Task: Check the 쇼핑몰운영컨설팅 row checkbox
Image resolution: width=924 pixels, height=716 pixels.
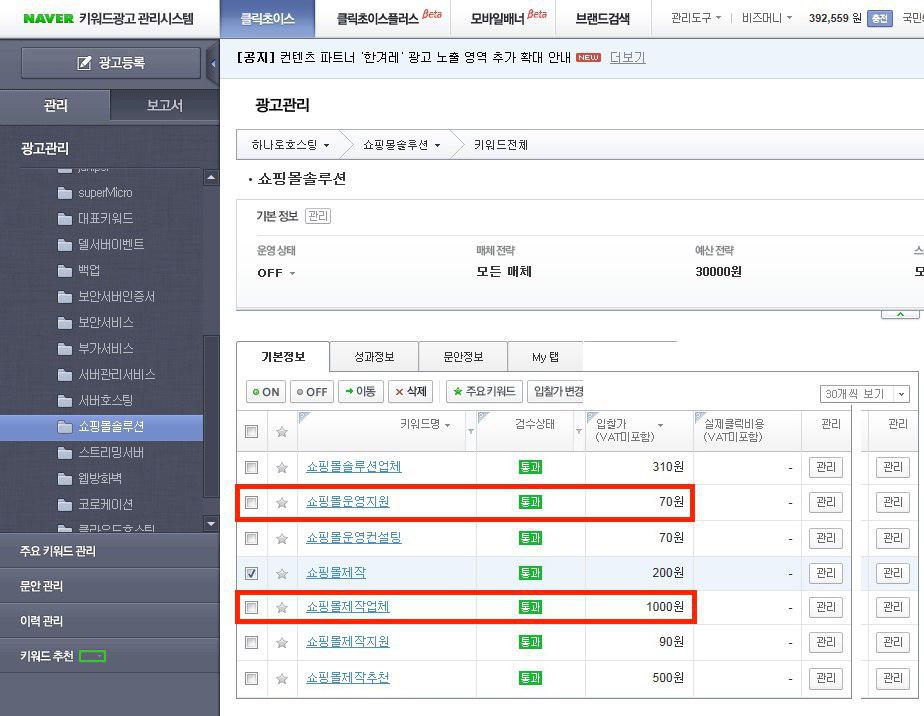Action: (x=252, y=539)
